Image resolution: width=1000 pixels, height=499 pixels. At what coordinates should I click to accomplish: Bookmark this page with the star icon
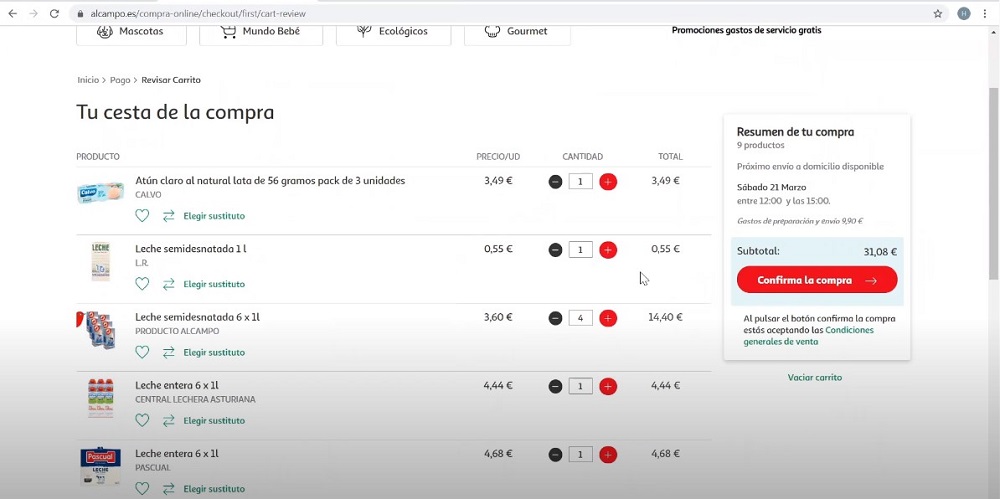tap(938, 14)
